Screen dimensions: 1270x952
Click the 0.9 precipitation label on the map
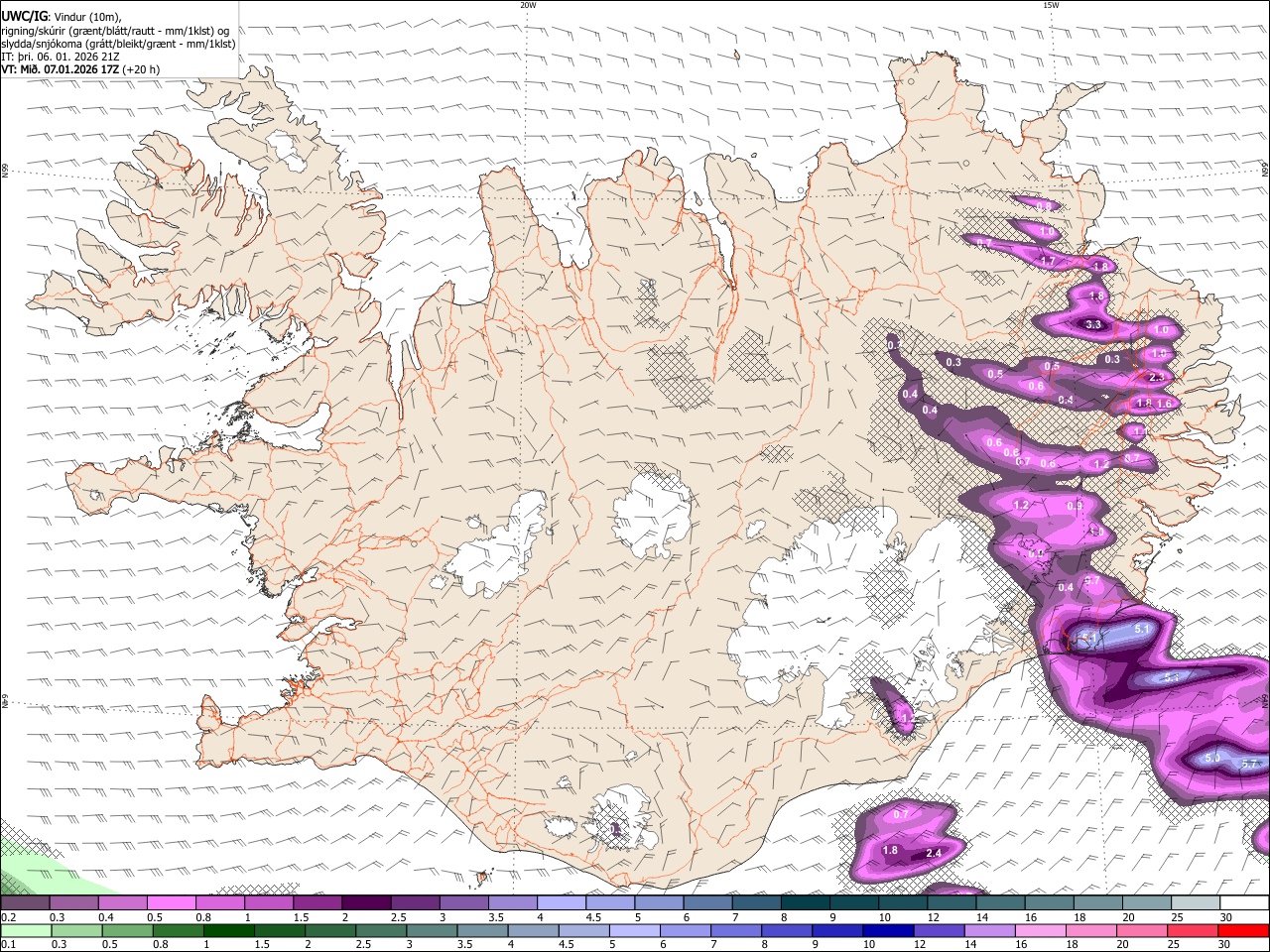tap(1075, 506)
